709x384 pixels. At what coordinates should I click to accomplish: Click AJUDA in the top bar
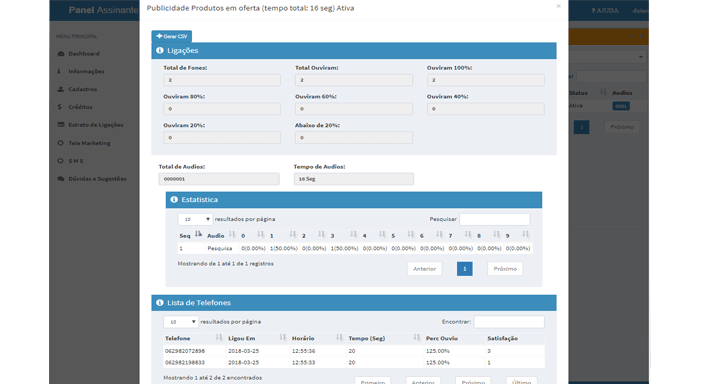(605, 10)
